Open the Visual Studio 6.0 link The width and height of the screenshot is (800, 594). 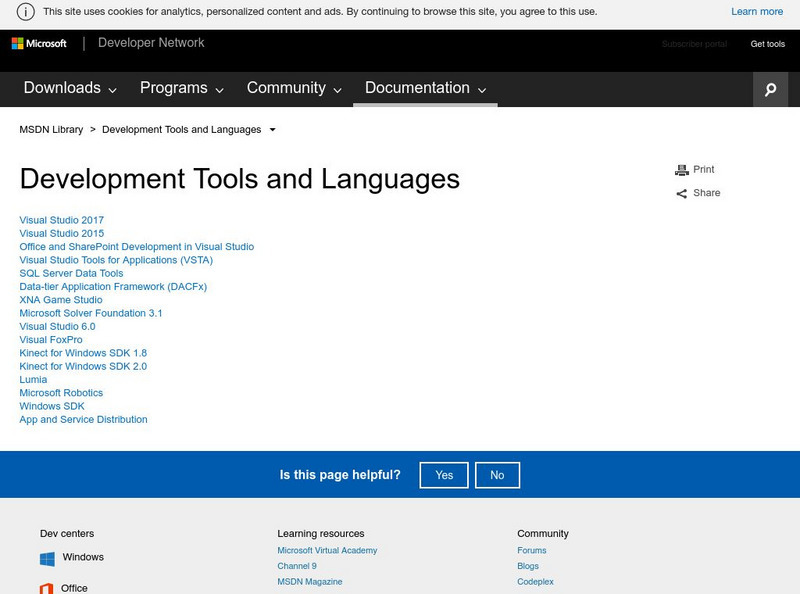[x=57, y=326]
